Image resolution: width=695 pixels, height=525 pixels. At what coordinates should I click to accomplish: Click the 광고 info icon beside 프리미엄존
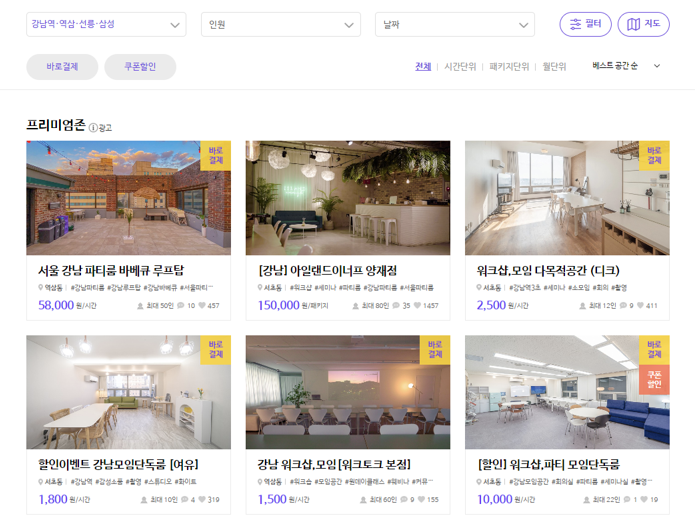[93, 128]
